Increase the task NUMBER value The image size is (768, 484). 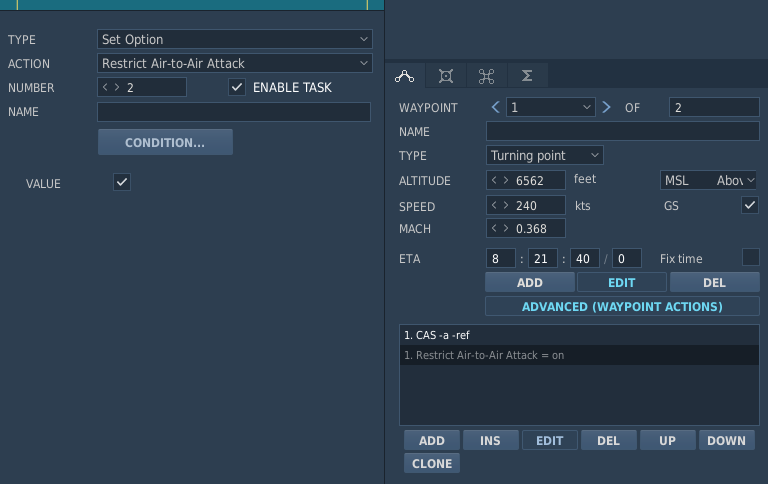pos(117,87)
